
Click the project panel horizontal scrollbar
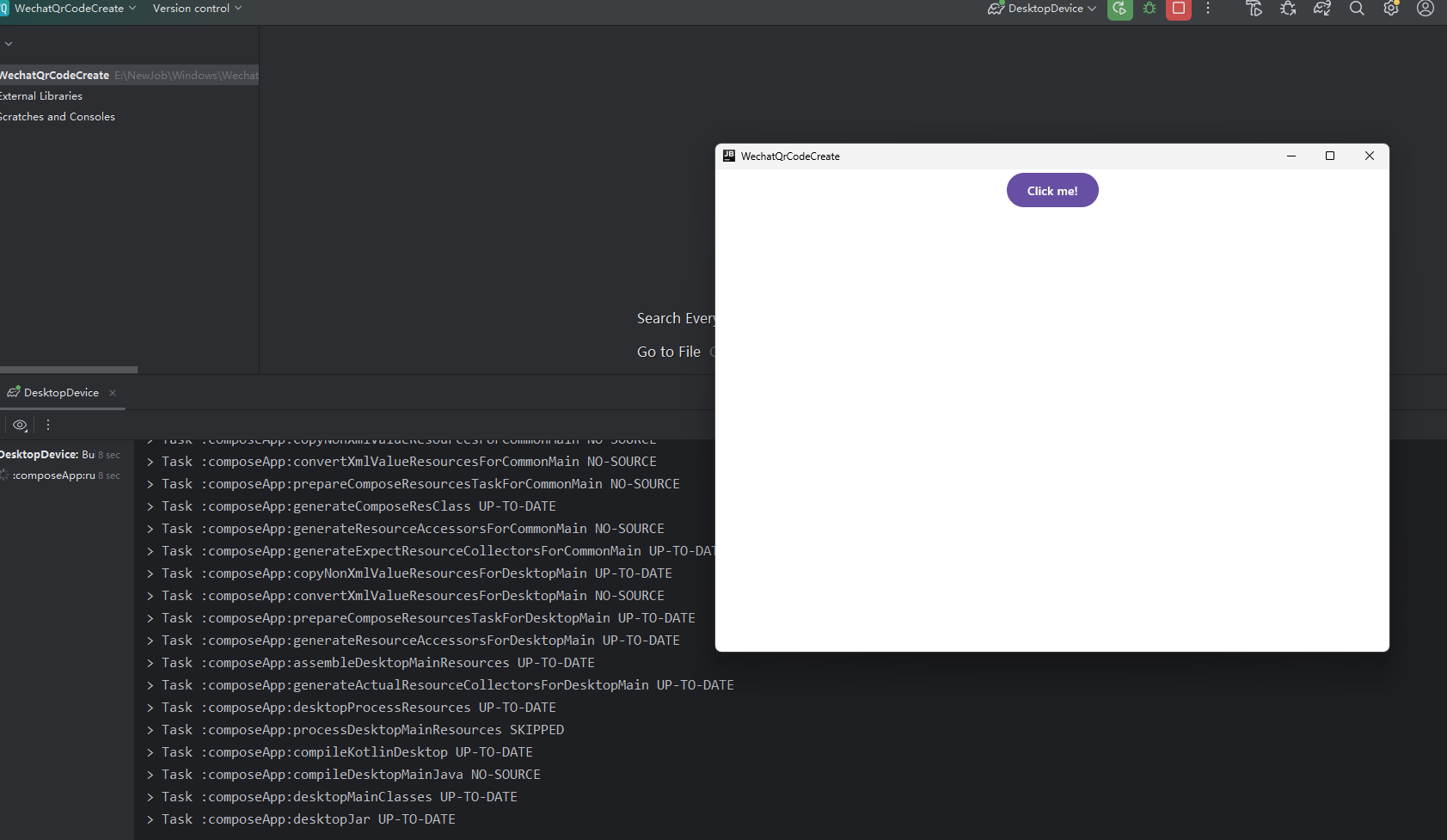click(x=69, y=370)
